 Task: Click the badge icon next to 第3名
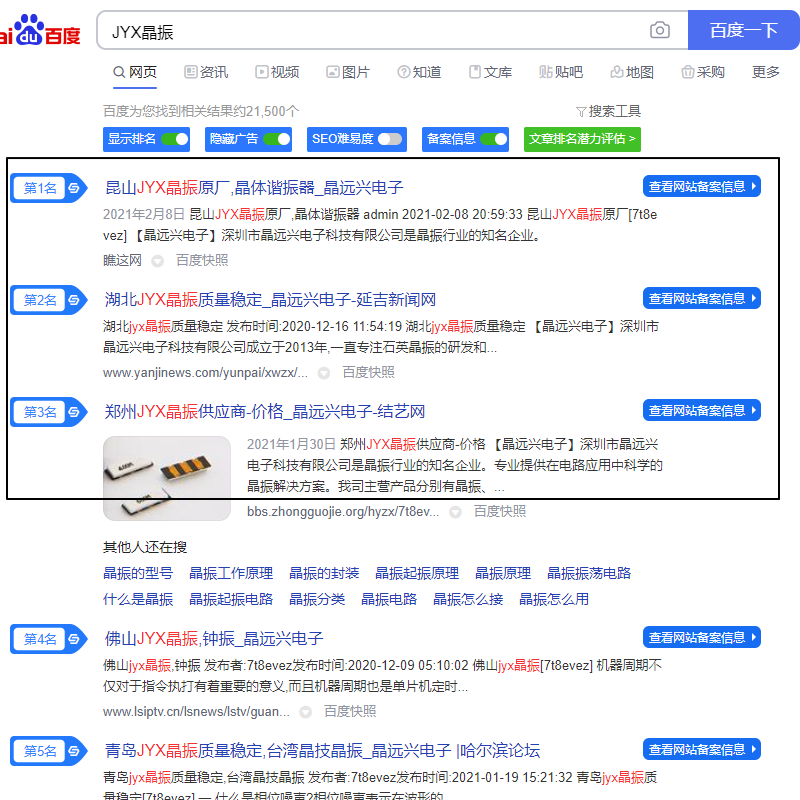74,412
